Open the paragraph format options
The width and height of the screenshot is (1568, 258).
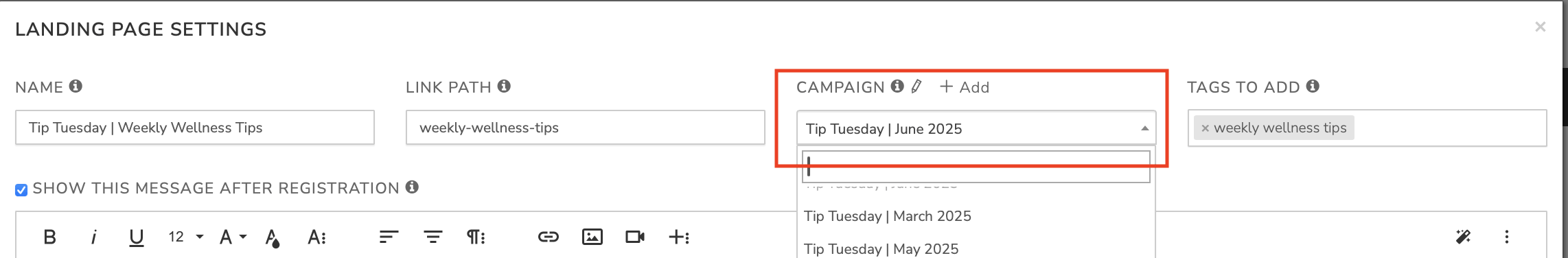tap(476, 237)
